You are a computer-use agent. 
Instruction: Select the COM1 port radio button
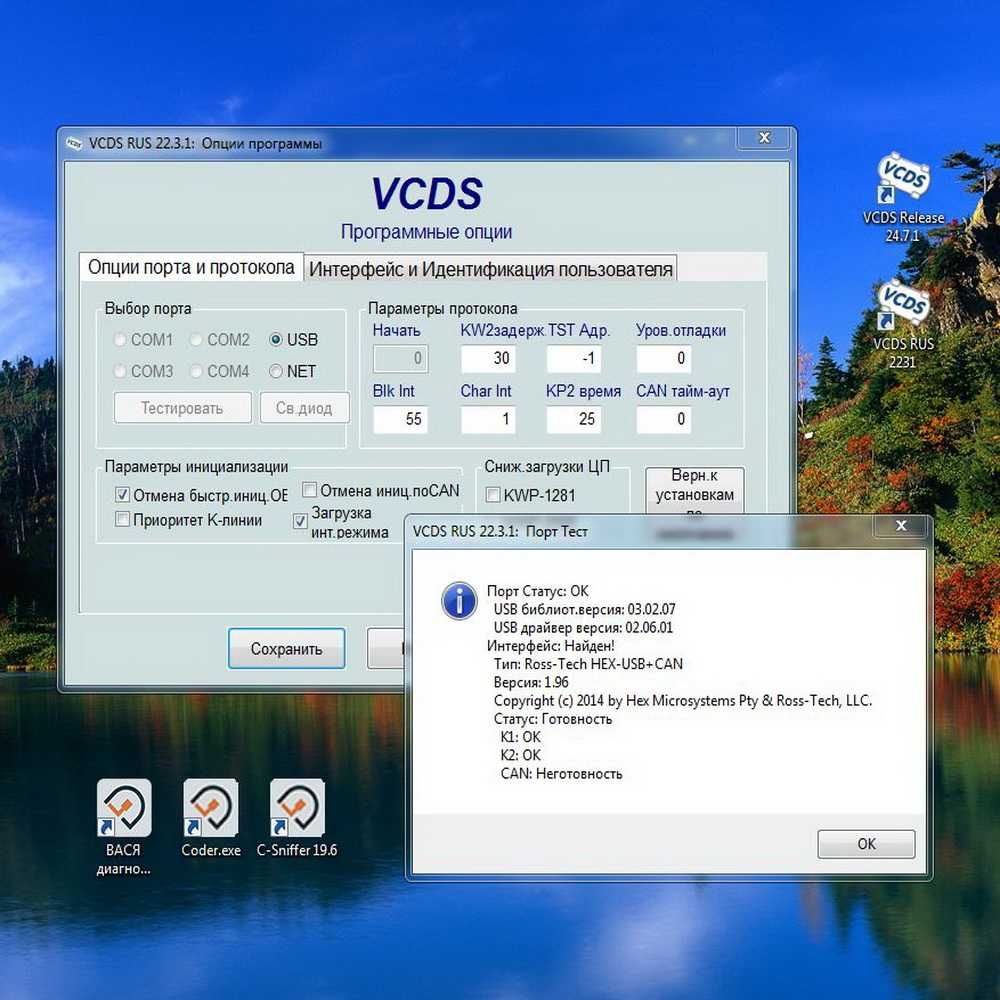(x=119, y=339)
